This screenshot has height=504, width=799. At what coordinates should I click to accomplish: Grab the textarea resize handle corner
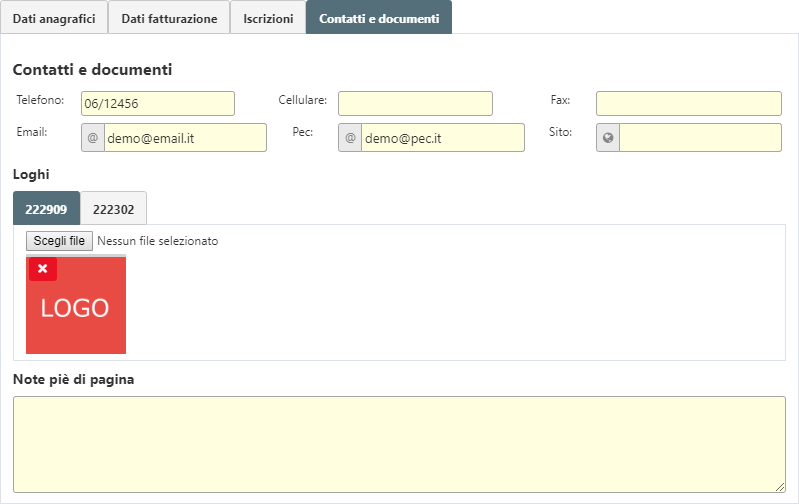point(780,486)
